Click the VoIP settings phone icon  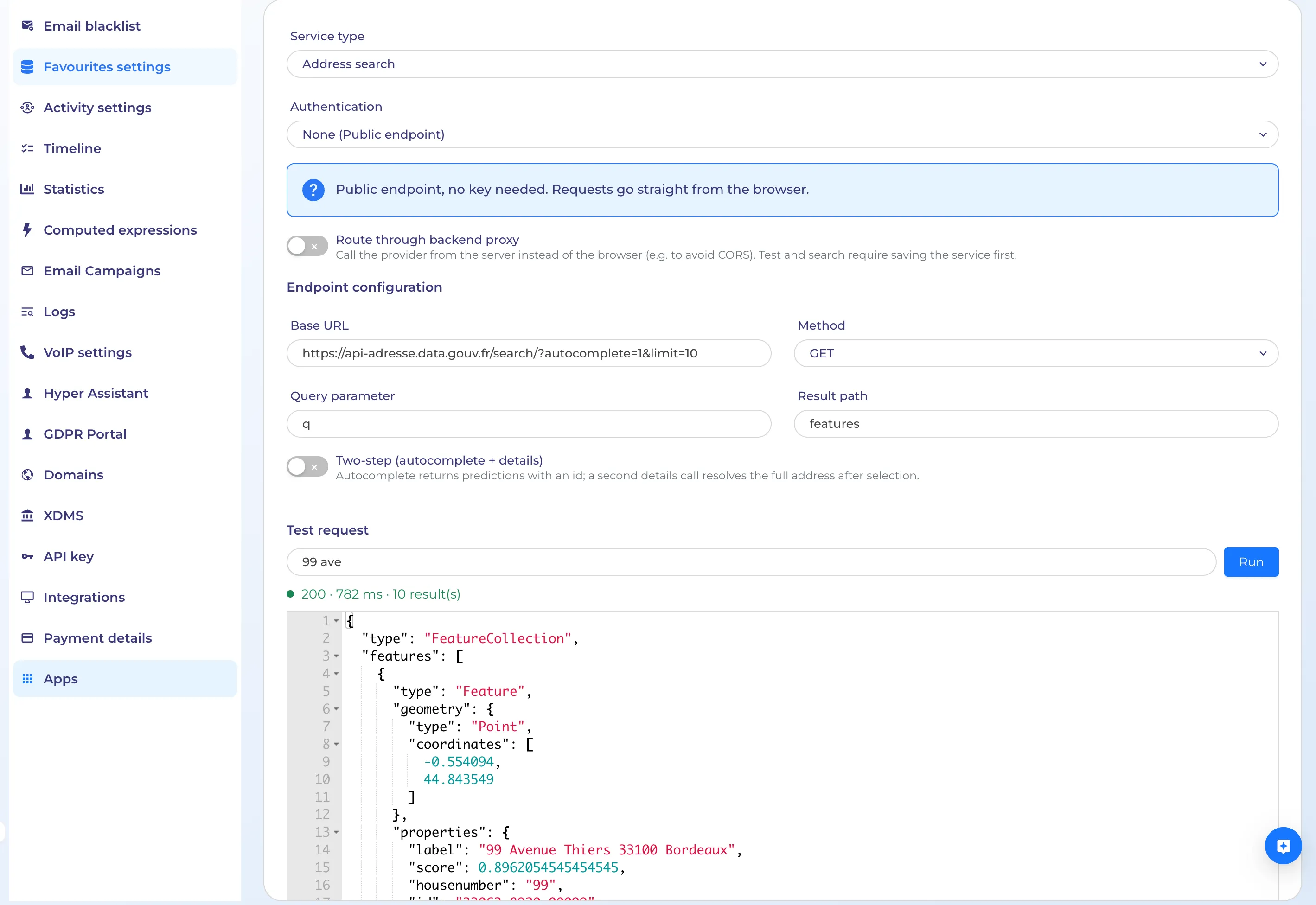tap(27, 352)
